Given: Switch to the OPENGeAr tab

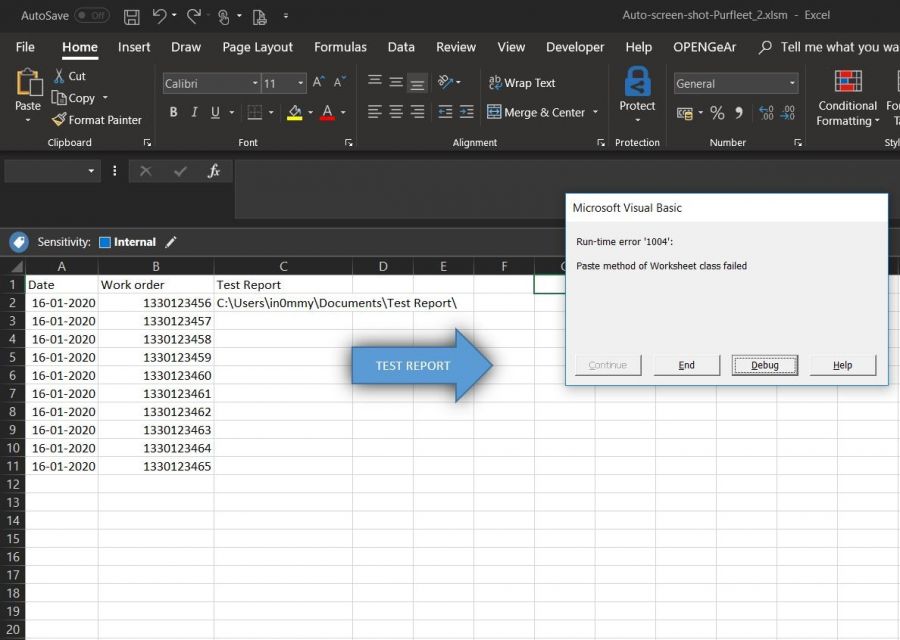Looking at the screenshot, I should click(x=704, y=47).
